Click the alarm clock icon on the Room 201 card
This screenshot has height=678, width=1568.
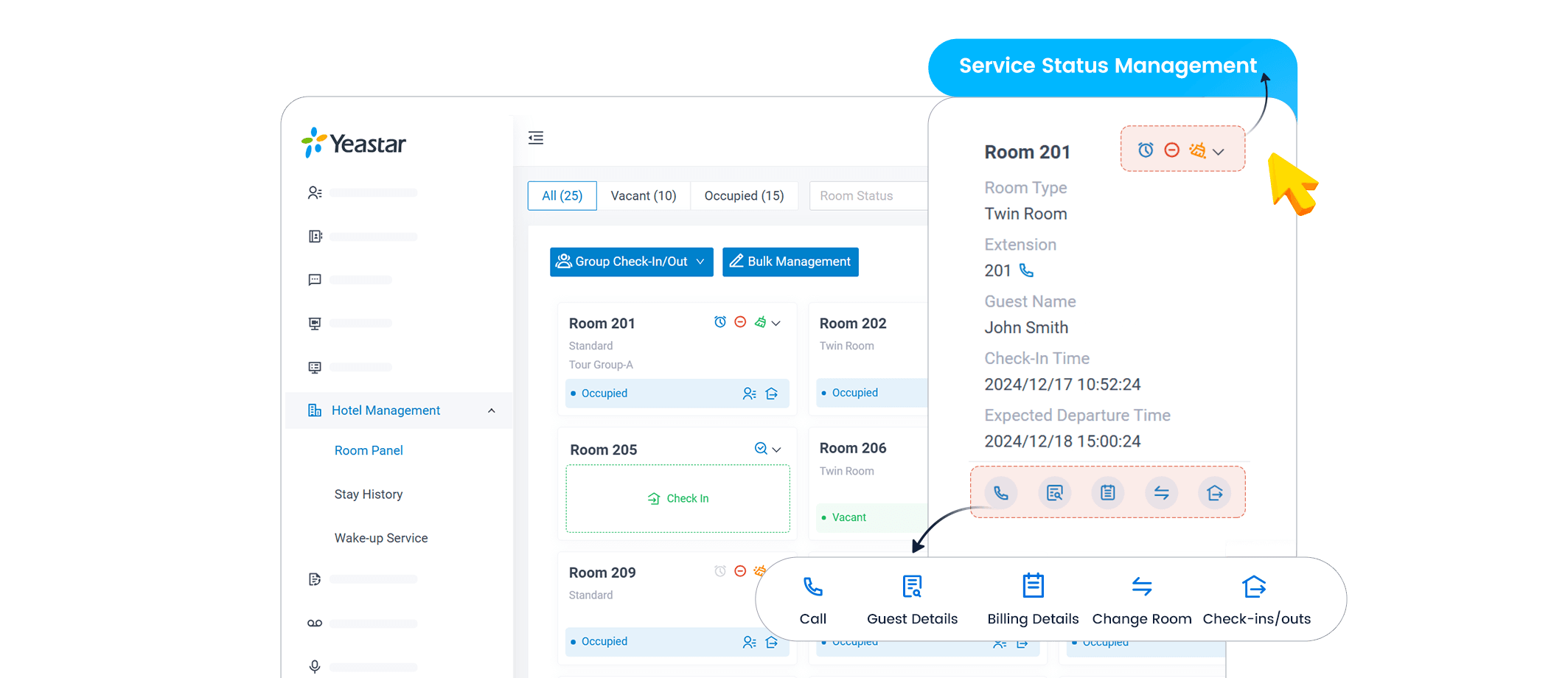[720, 322]
